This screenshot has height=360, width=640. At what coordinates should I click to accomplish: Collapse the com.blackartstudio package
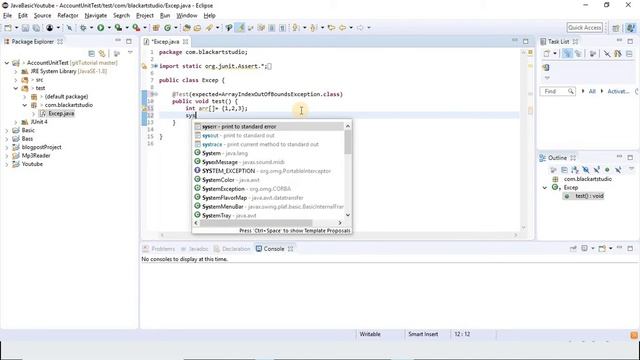[24, 105]
